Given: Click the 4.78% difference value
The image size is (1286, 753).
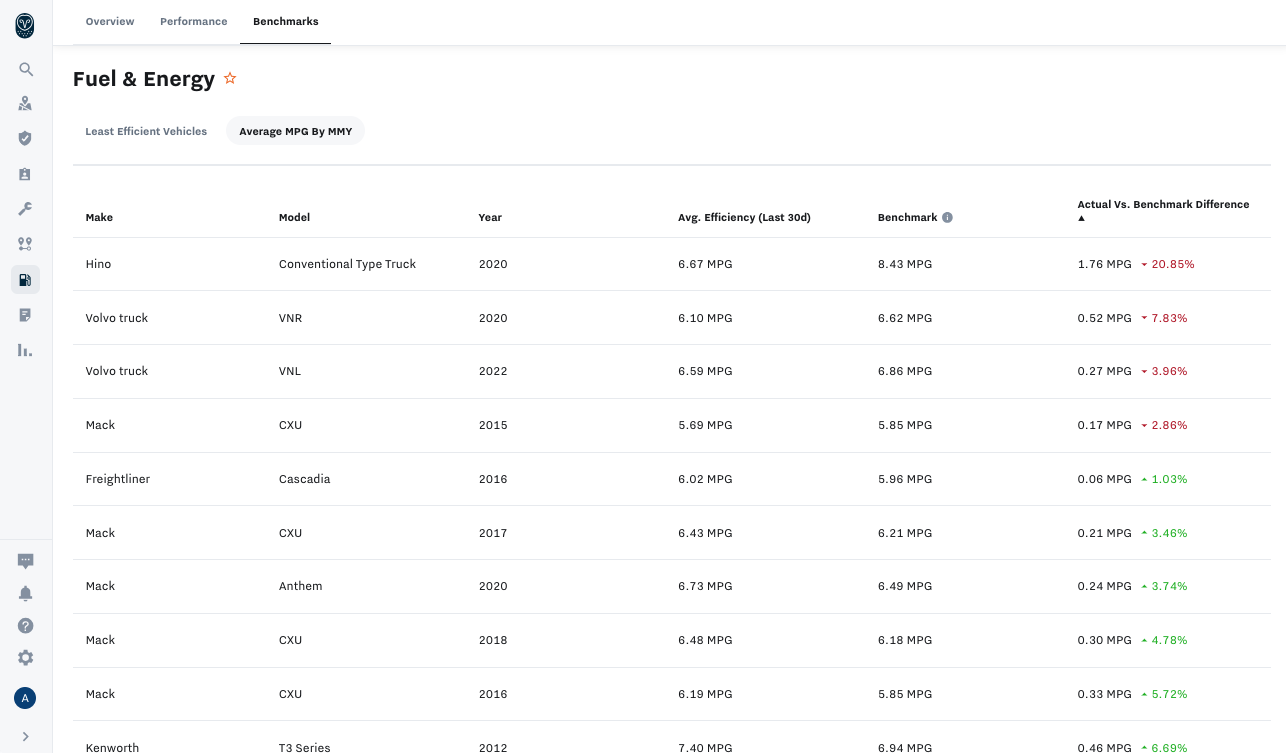Looking at the screenshot, I should tap(1170, 640).
